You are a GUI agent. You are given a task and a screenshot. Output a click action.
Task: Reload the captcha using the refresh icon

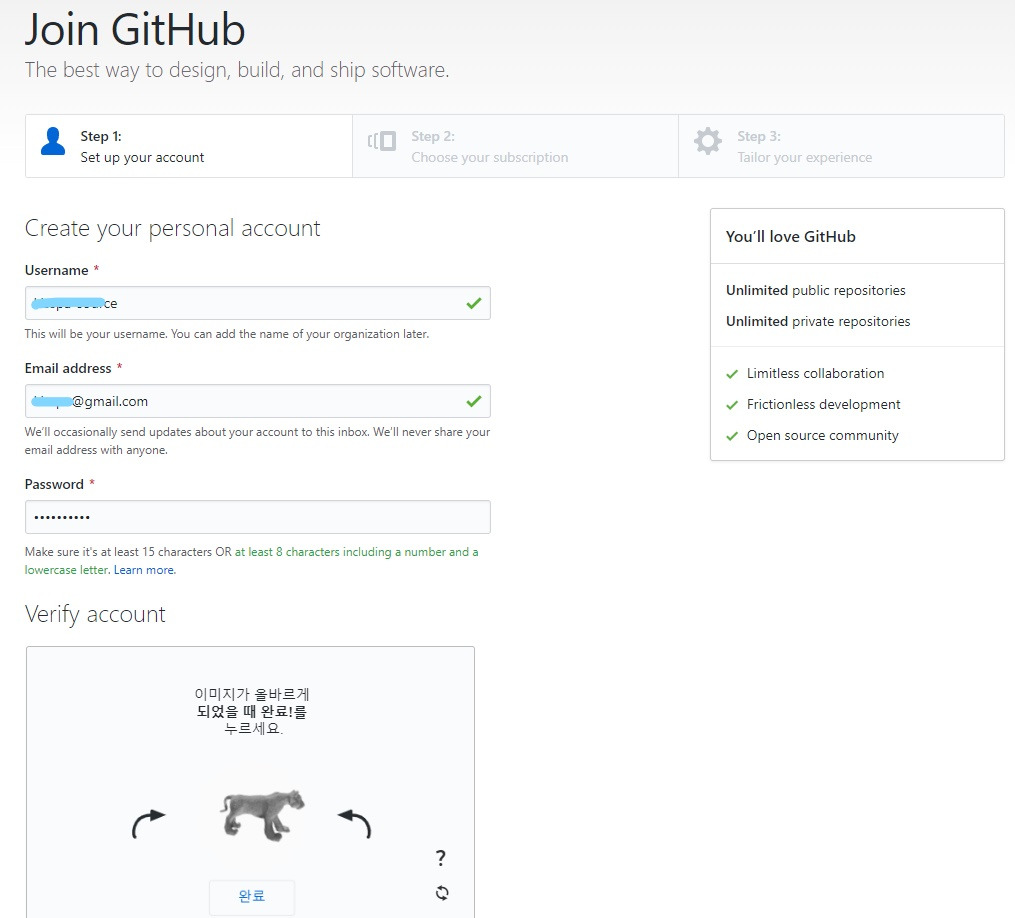[x=441, y=893]
